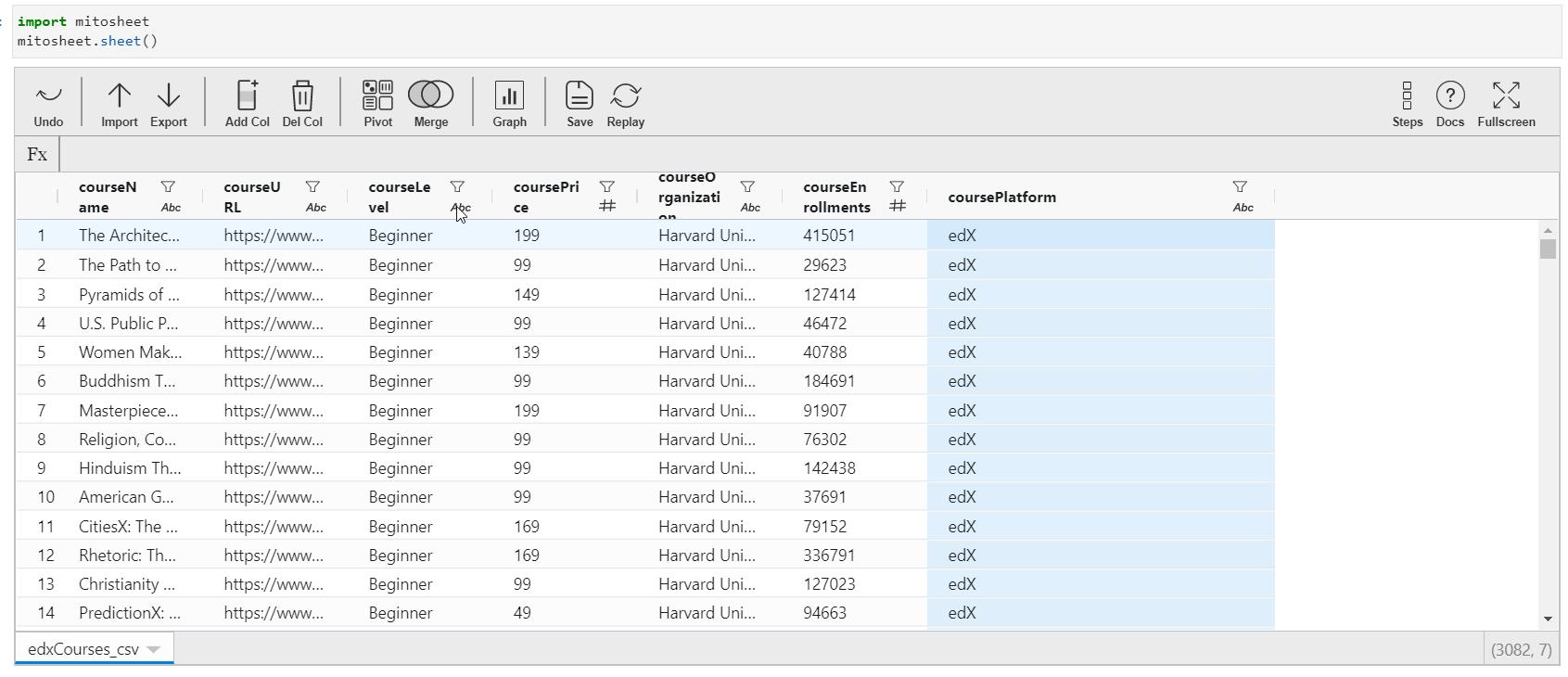This screenshot has height=677, width=1568.
Task: Expand the edxCourses_csv sheet tab dropdown arrow
Action: coord(154,649)
